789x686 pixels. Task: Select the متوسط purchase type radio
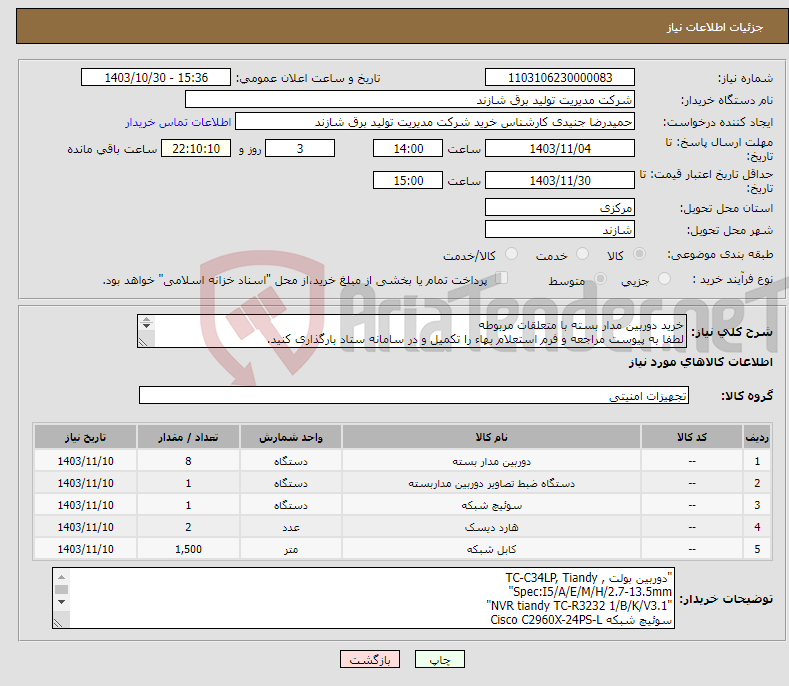coord(600,279)
